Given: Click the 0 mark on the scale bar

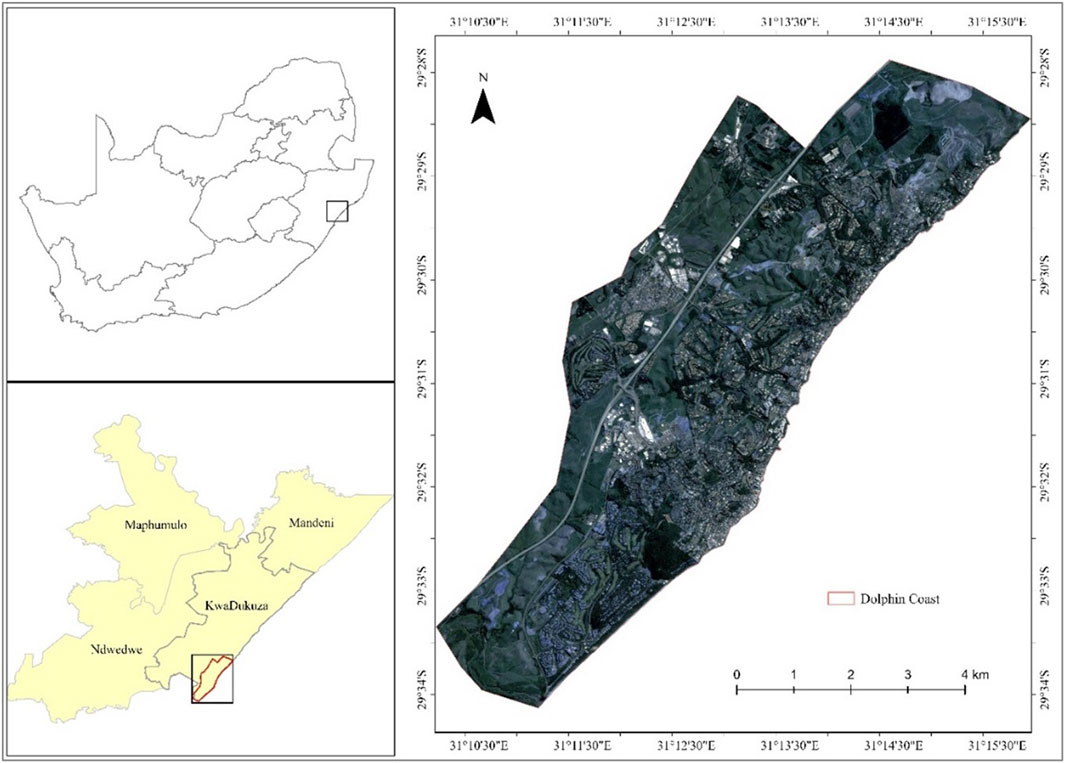Looking at the screenshot, I should 737,675.
